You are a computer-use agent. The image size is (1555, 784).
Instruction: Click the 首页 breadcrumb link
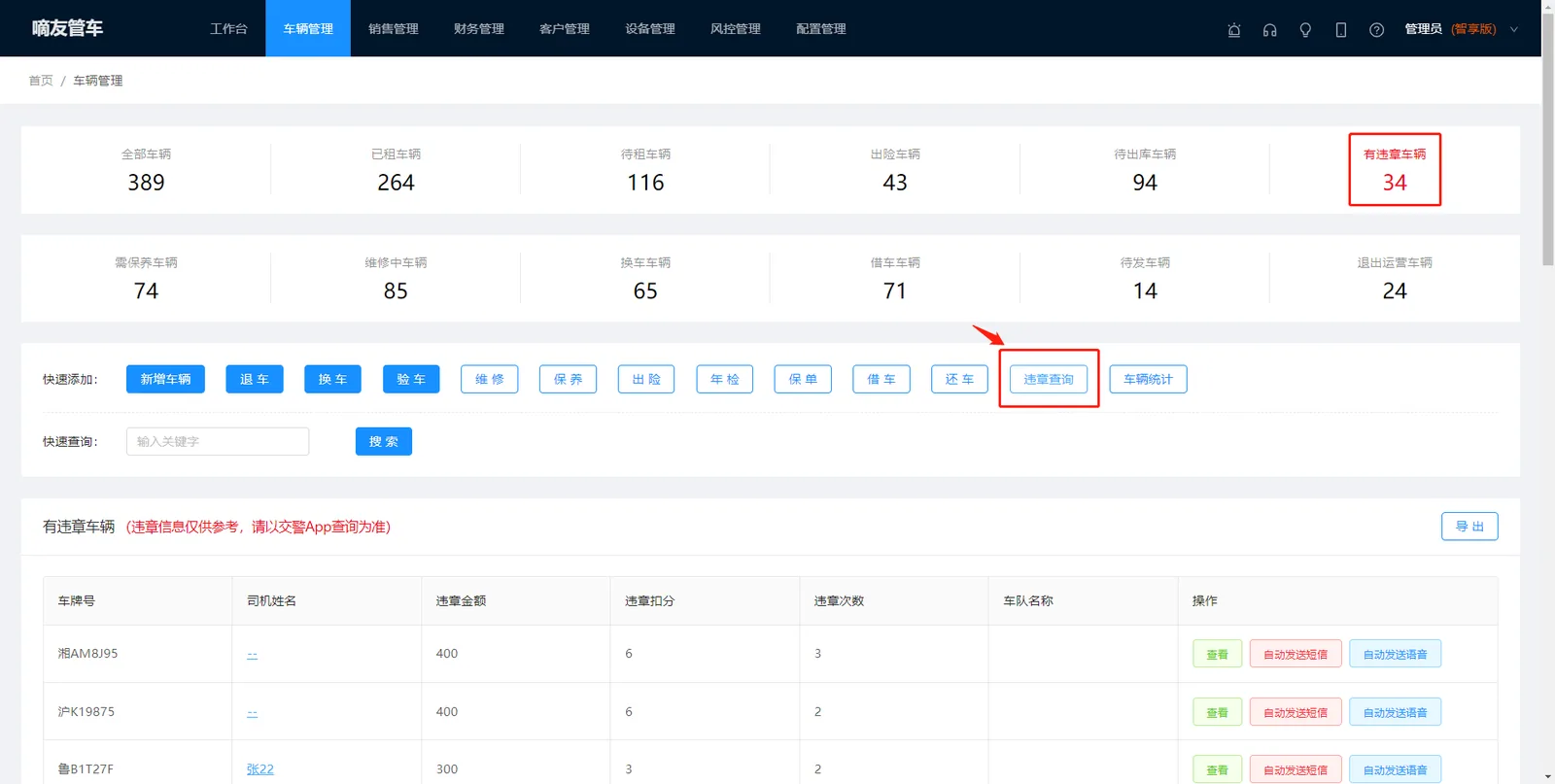point(41,81)
